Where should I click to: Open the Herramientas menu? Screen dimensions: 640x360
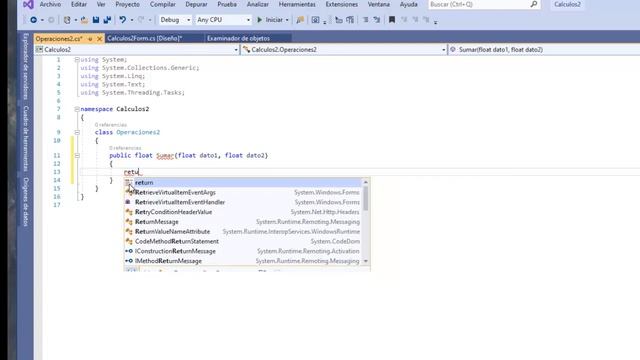[x=297, y=4]
